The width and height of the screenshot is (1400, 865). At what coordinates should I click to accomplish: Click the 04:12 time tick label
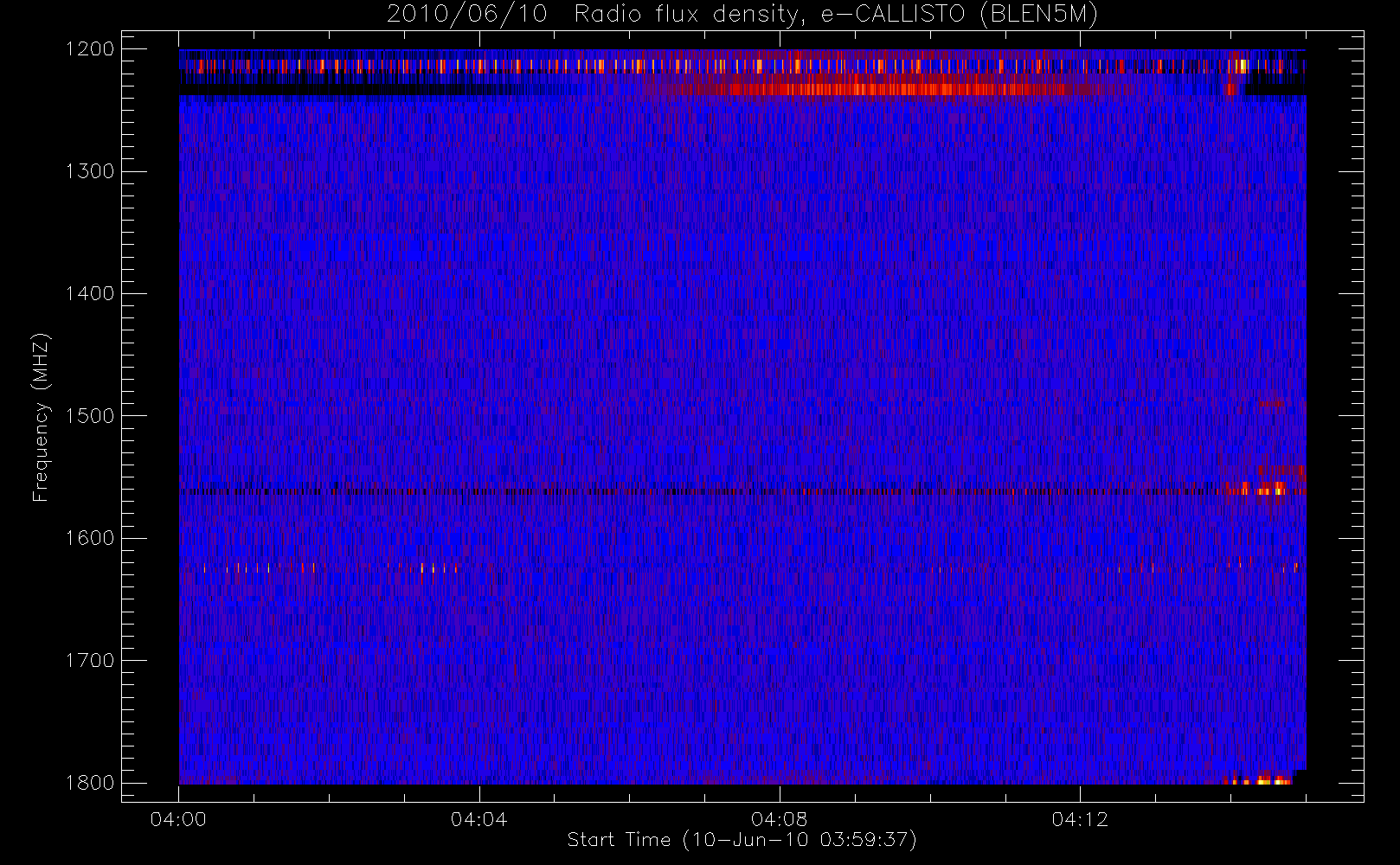pyautogui.click(x=1080, y=819)
